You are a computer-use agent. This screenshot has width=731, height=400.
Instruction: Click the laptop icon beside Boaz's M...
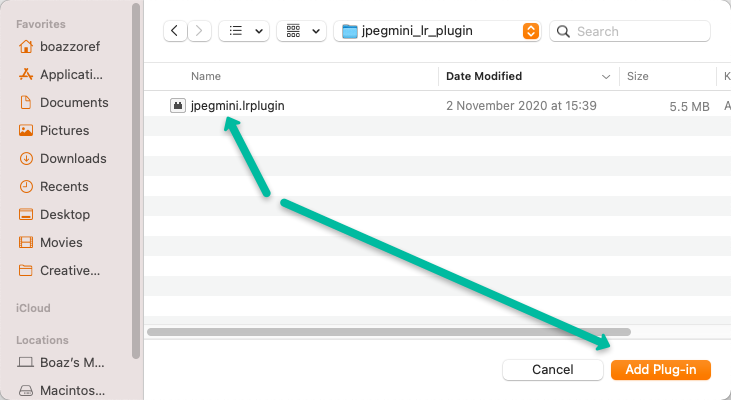click(26, 362)
